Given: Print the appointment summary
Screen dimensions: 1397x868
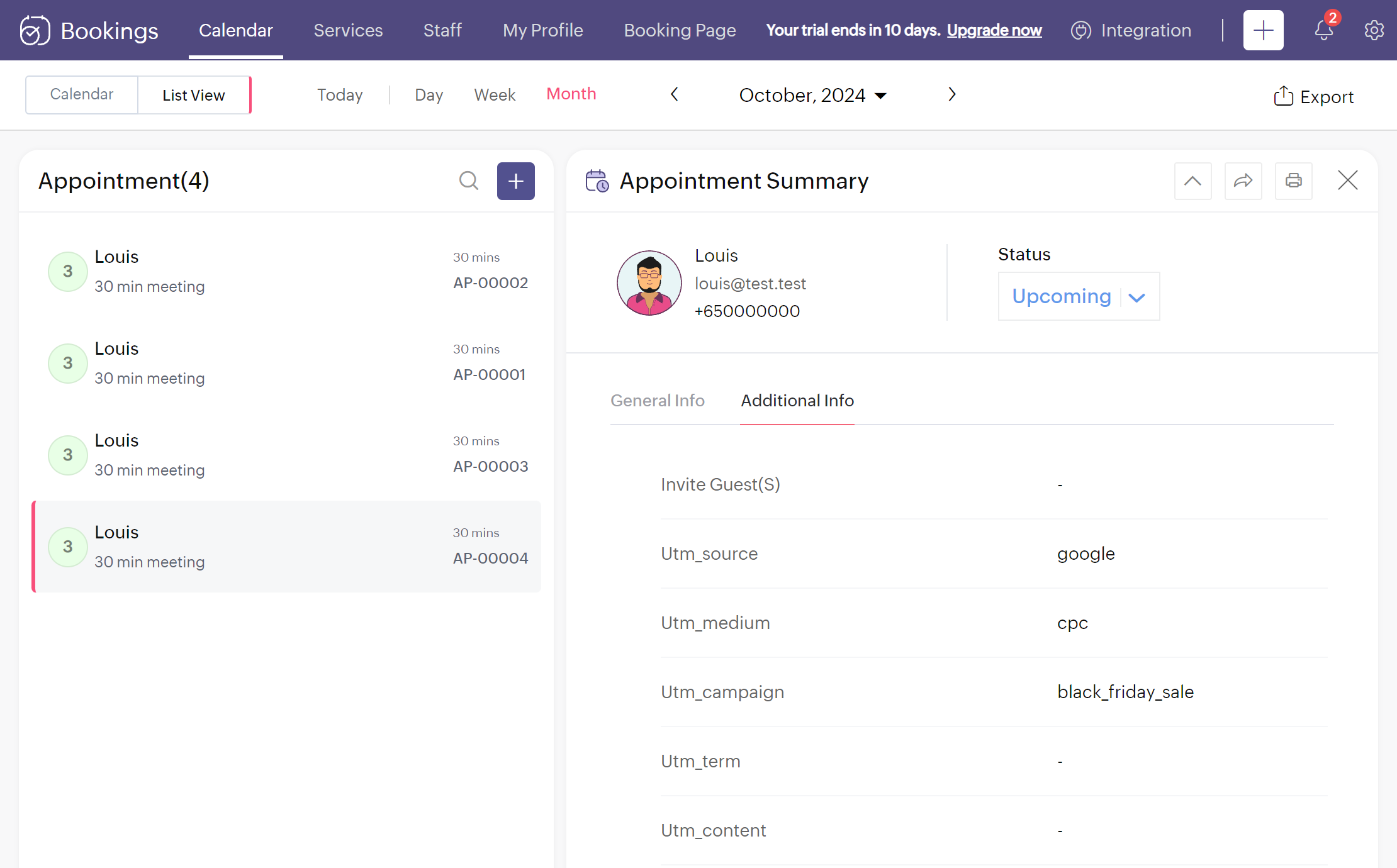Looking at the screenshot, I should pyautogui.click(x=1294, y=181).
